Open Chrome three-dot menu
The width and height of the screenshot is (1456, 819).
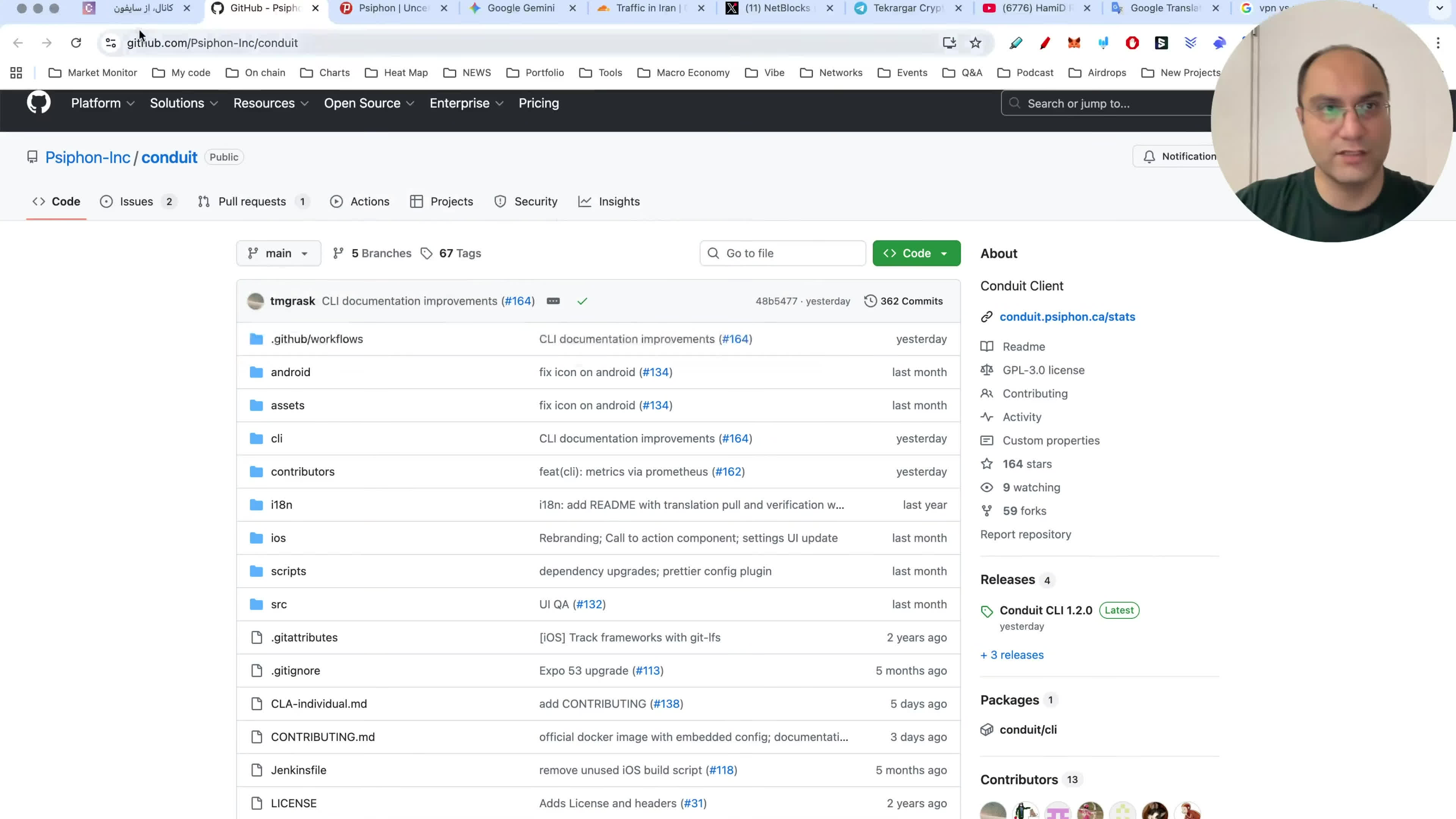point(1439,43)
